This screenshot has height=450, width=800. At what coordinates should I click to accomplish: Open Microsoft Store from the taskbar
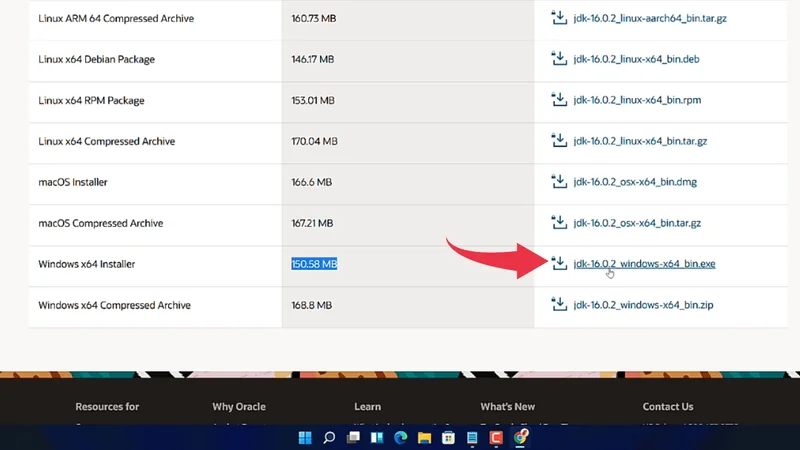coord(449,438)
